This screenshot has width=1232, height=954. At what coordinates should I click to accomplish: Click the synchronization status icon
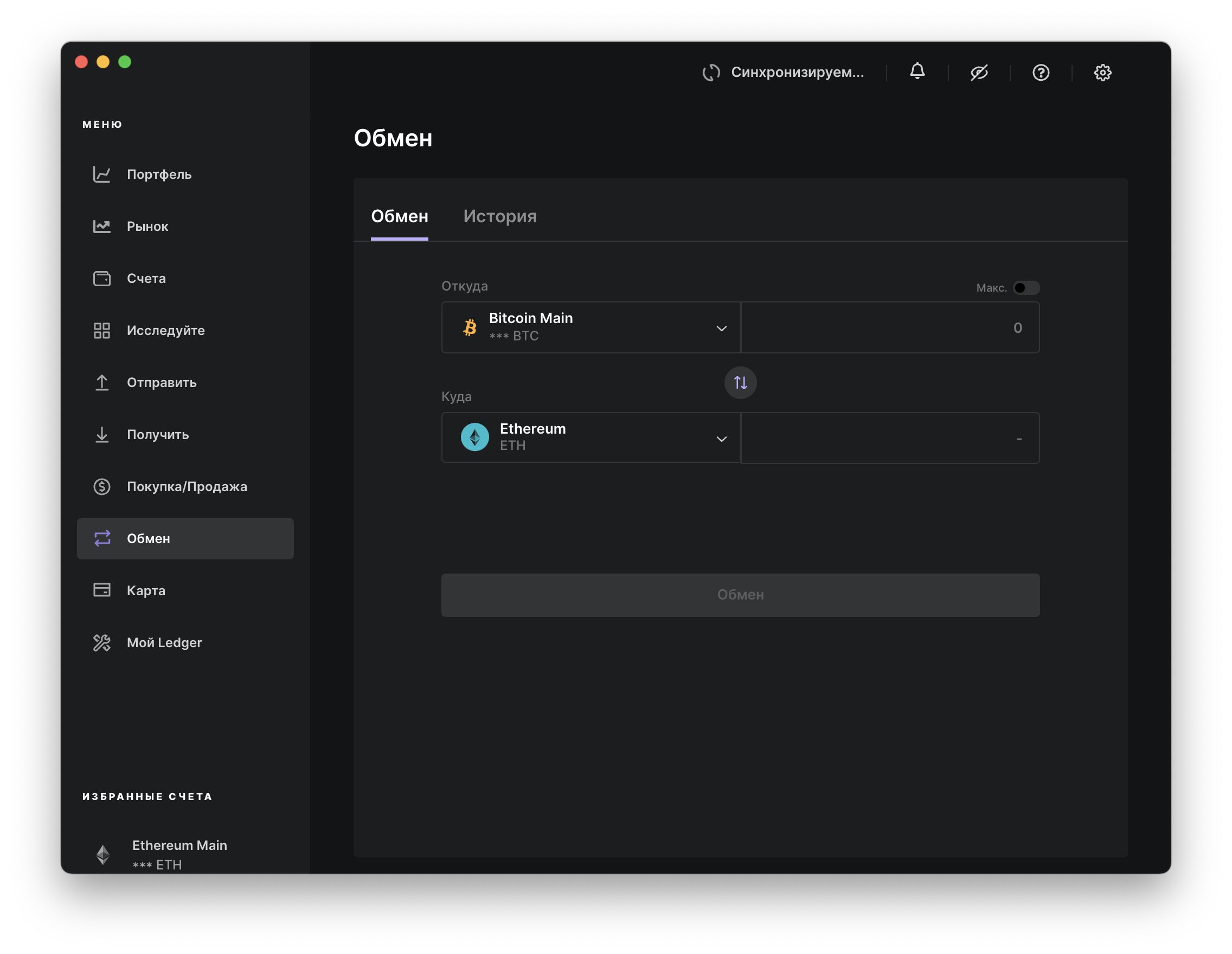point(711,72)
